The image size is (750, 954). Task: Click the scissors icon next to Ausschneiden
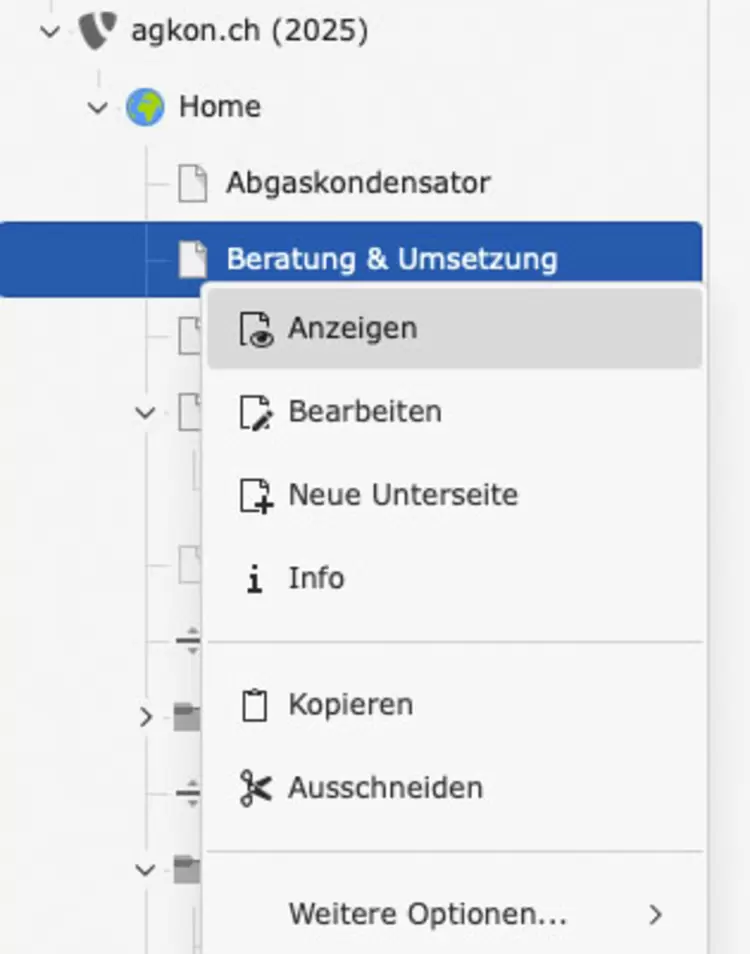point(255,789)
